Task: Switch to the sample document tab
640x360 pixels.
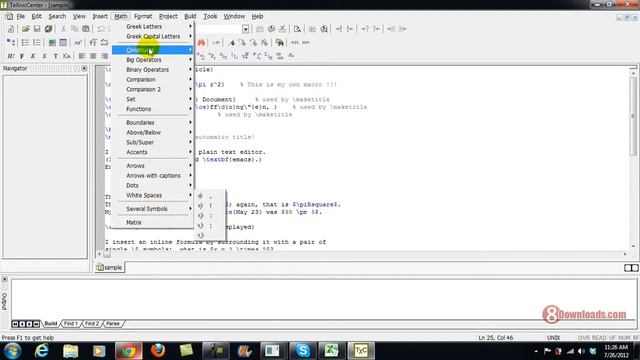Action: (x=109, y=267)
